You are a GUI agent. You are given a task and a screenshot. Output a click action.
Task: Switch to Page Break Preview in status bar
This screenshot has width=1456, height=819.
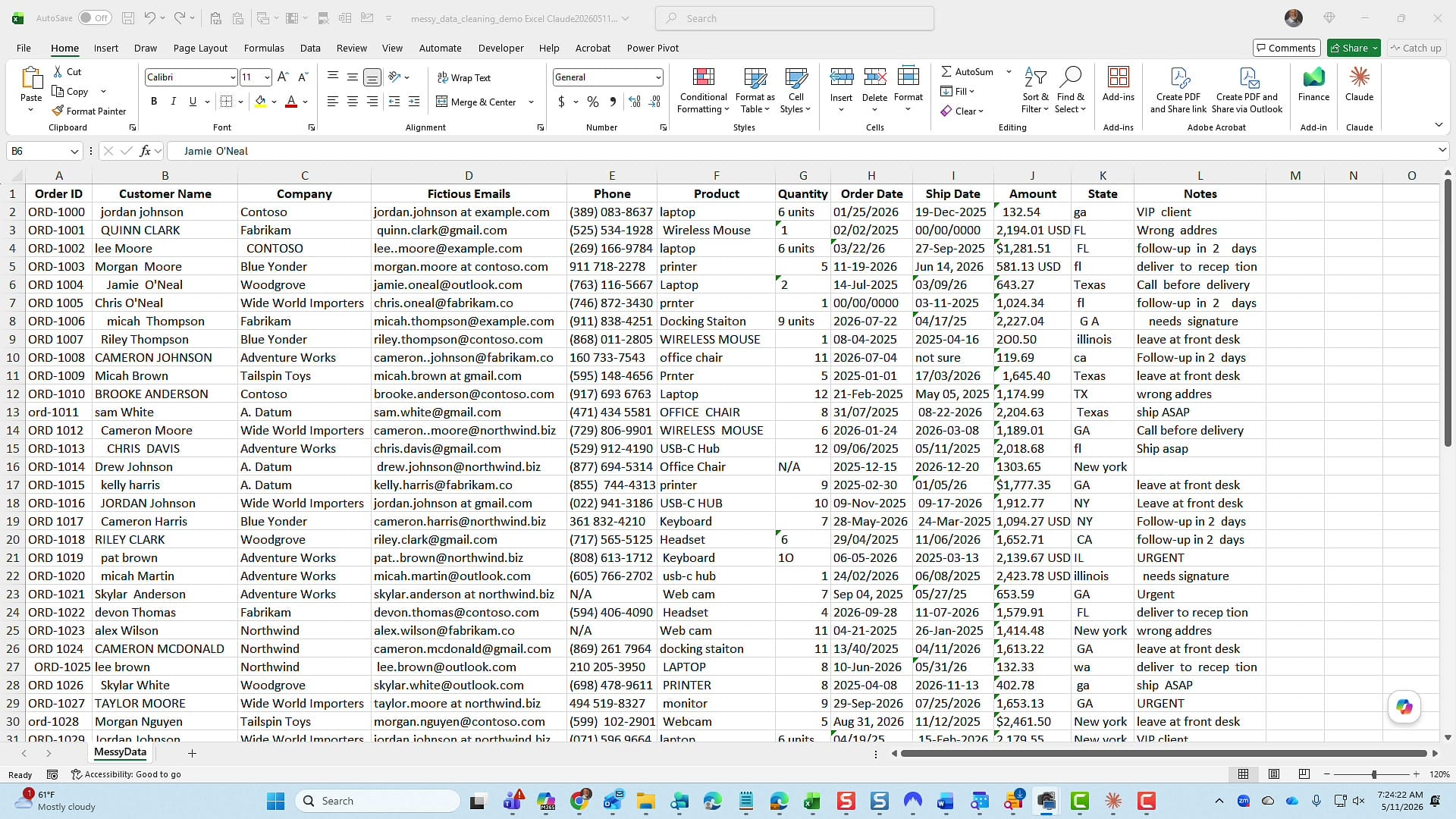pos(1304,774)
